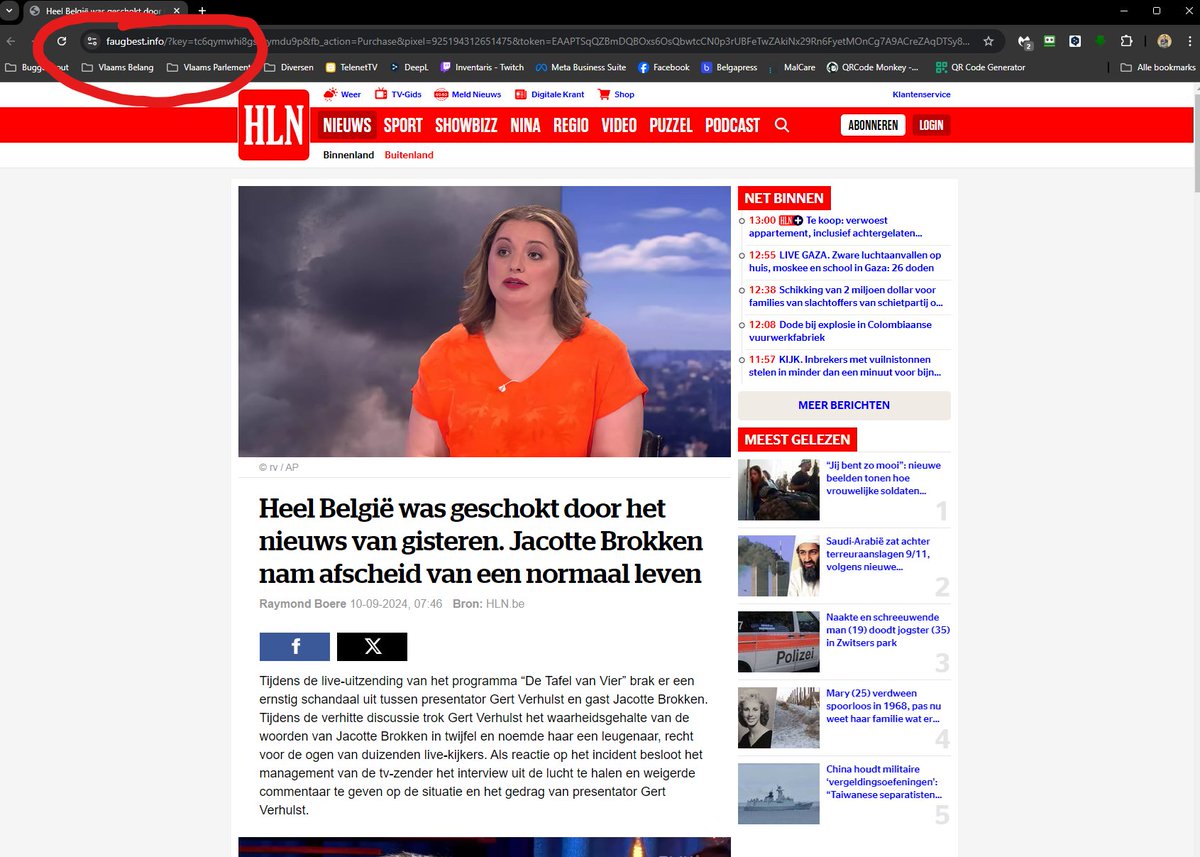
Task: Share the article on Facebook
Action: click(x=294, y=647)
